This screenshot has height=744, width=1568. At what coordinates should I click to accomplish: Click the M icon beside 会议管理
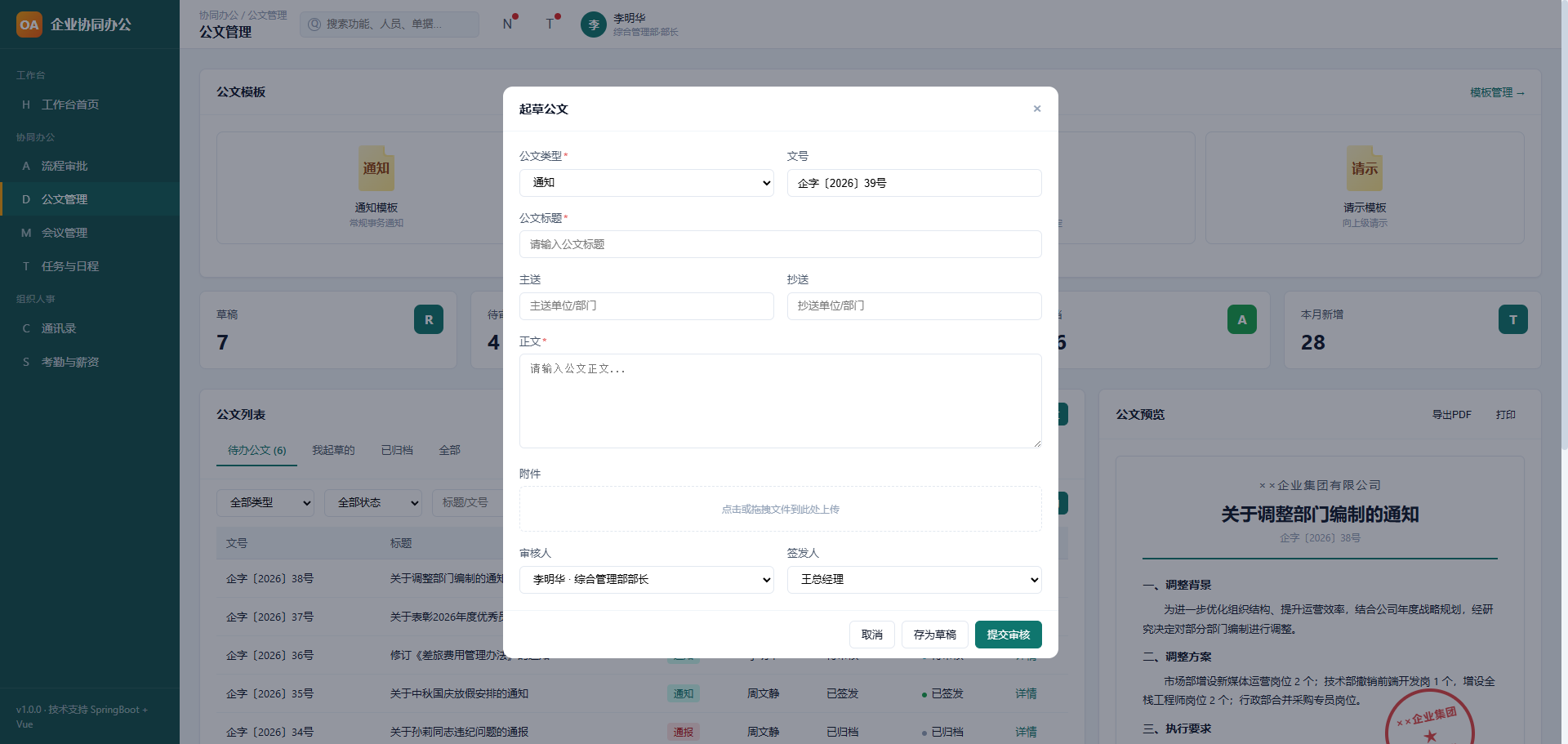[x=26, y=233]
